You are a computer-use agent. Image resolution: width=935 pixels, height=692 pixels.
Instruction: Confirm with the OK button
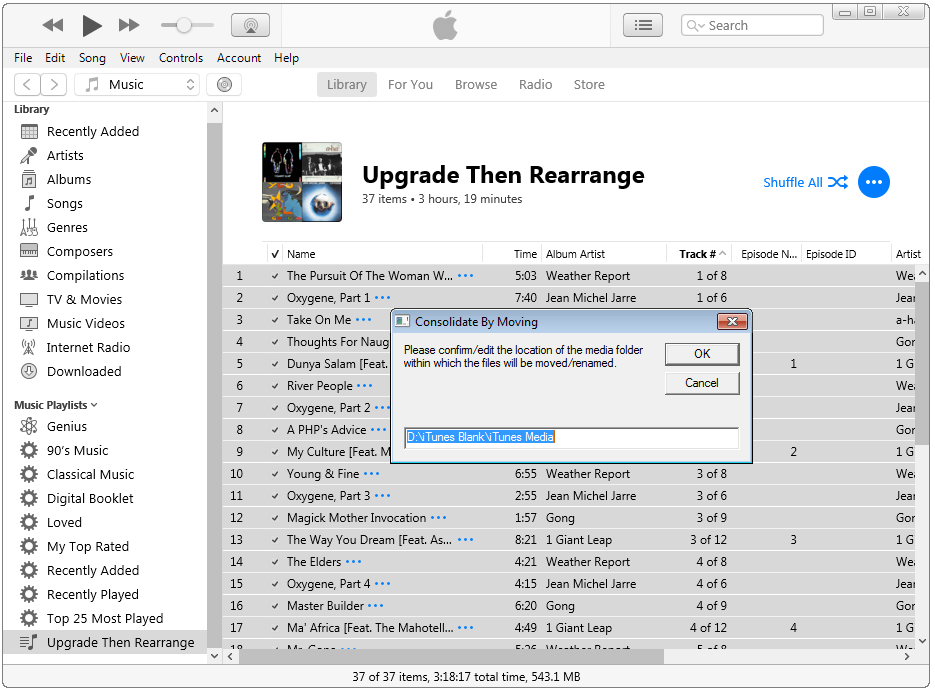click(x=702, y=354)
